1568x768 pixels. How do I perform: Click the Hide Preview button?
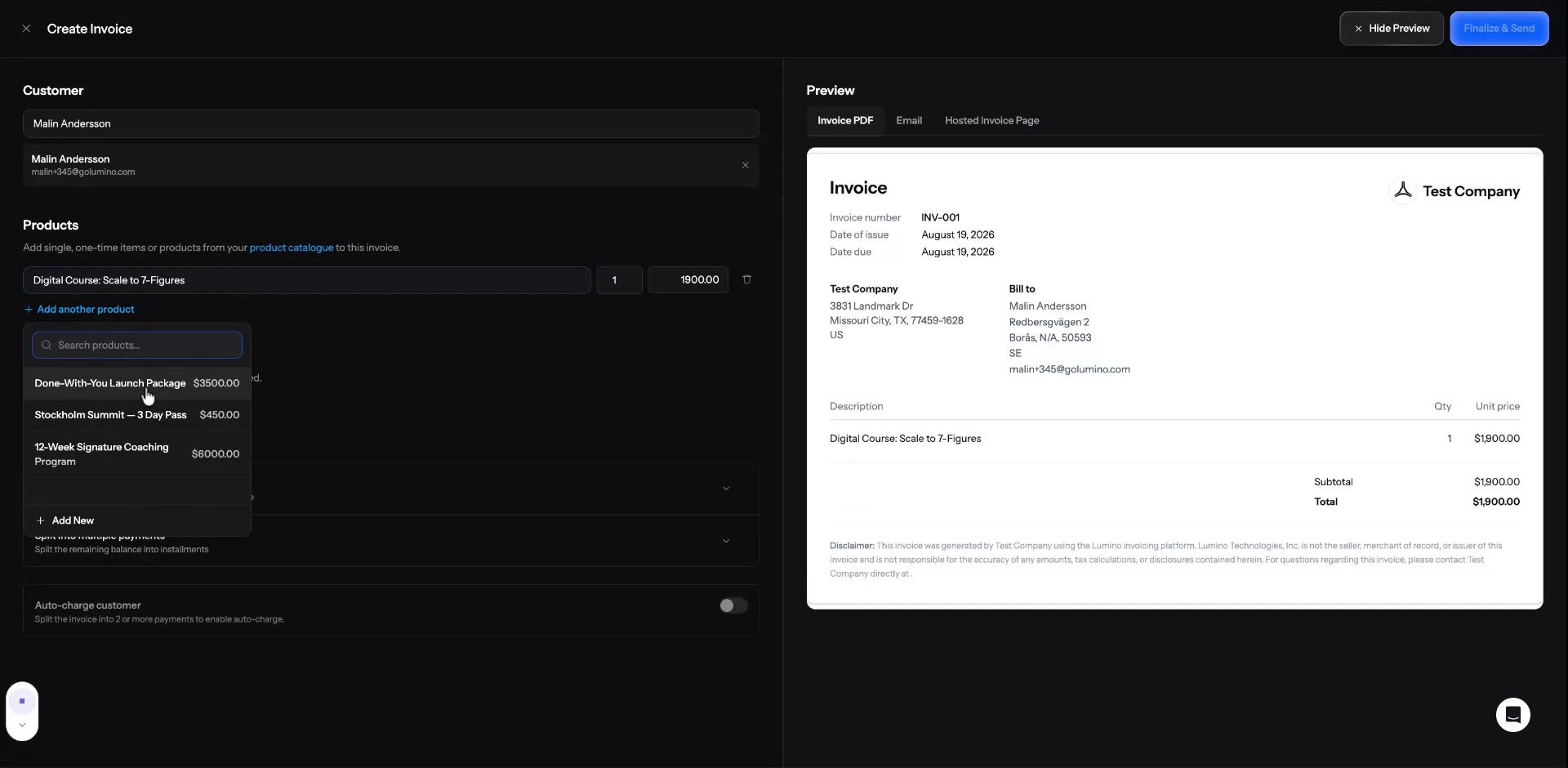[x=1391, y=29]
